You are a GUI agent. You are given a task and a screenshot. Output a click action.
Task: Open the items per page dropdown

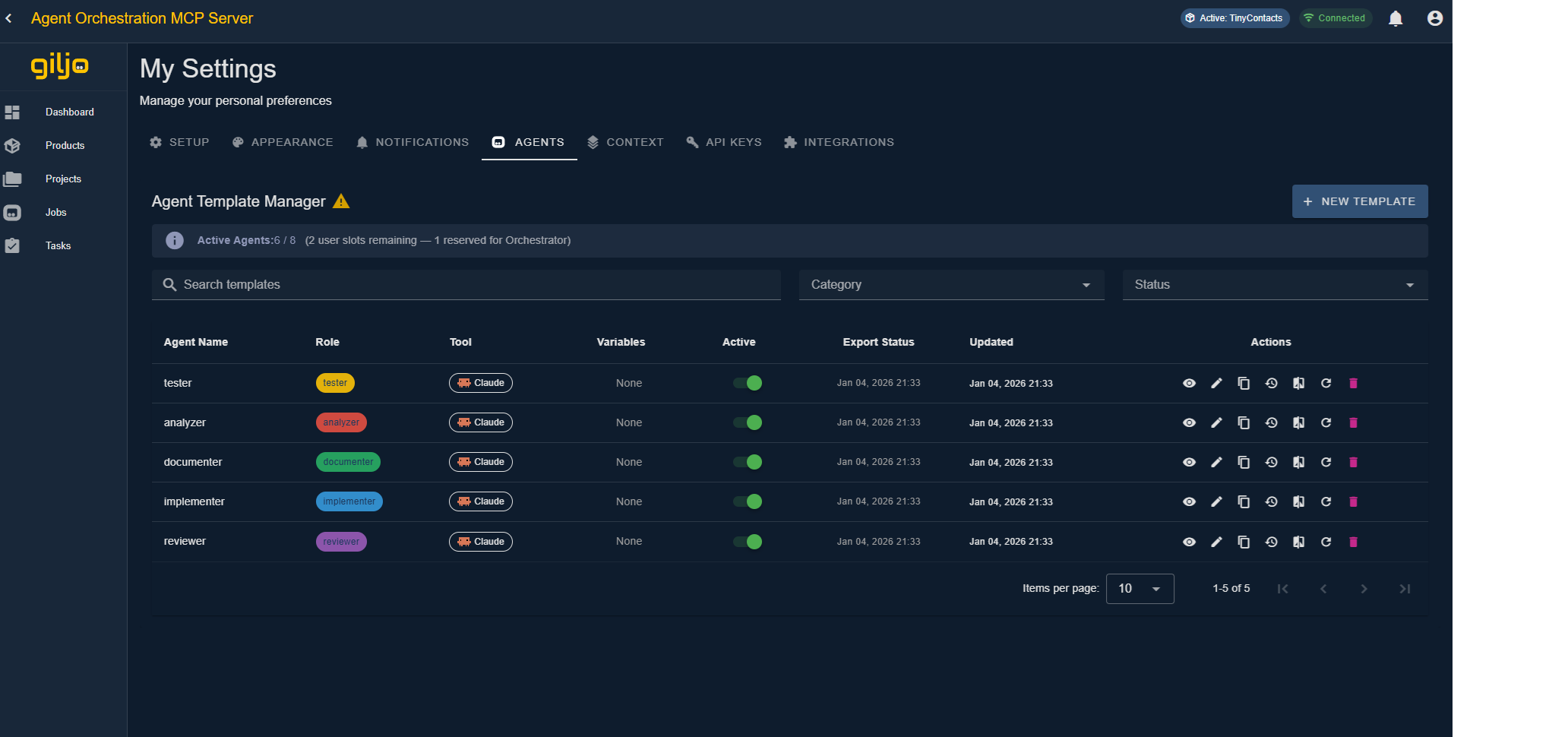pos(1140,589)
